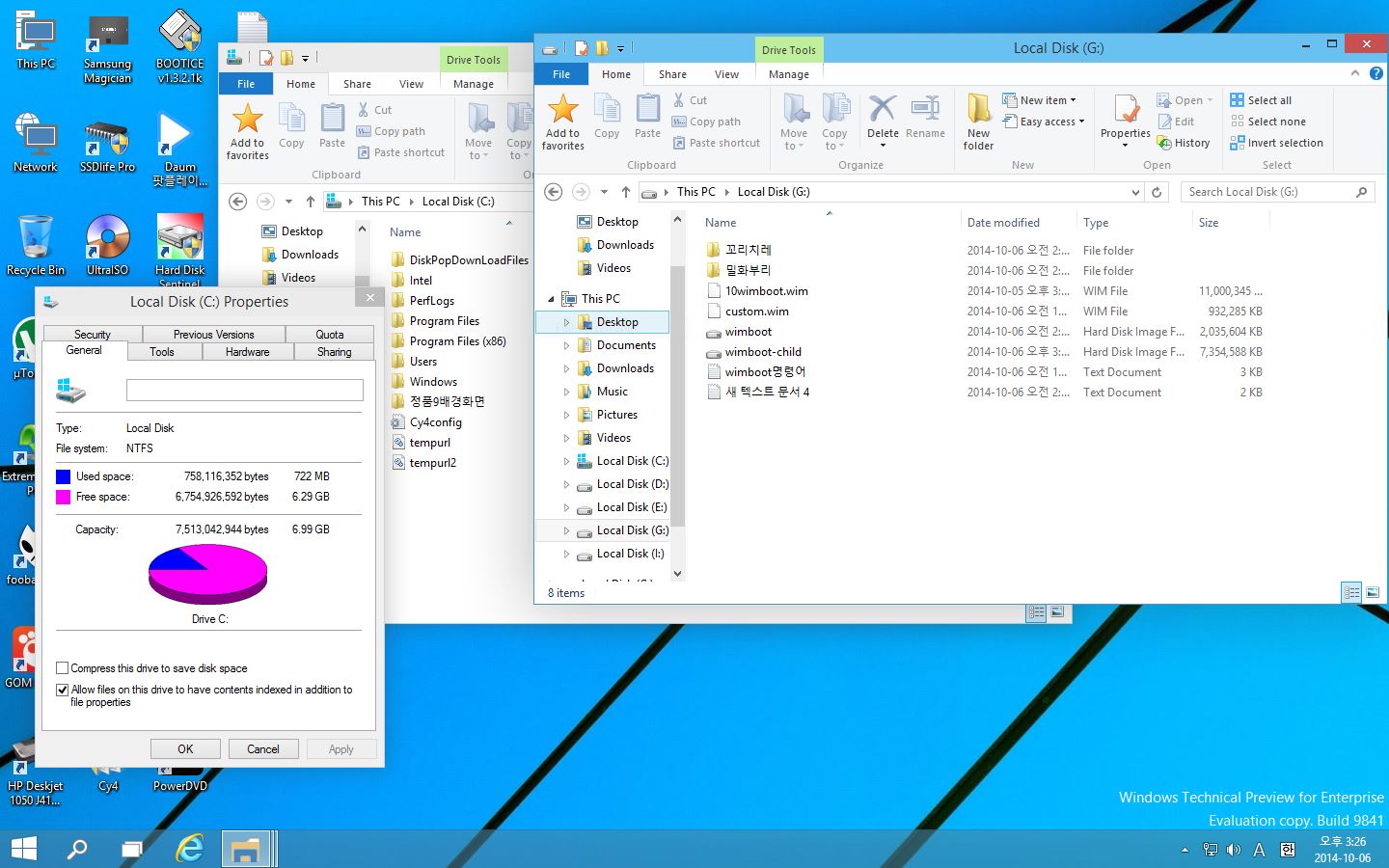Viewport: 1389px width, 868px height.
Task: Select Program Files (x86) folder in C: window
Action: pyautogui.click(x=457, y=341)
